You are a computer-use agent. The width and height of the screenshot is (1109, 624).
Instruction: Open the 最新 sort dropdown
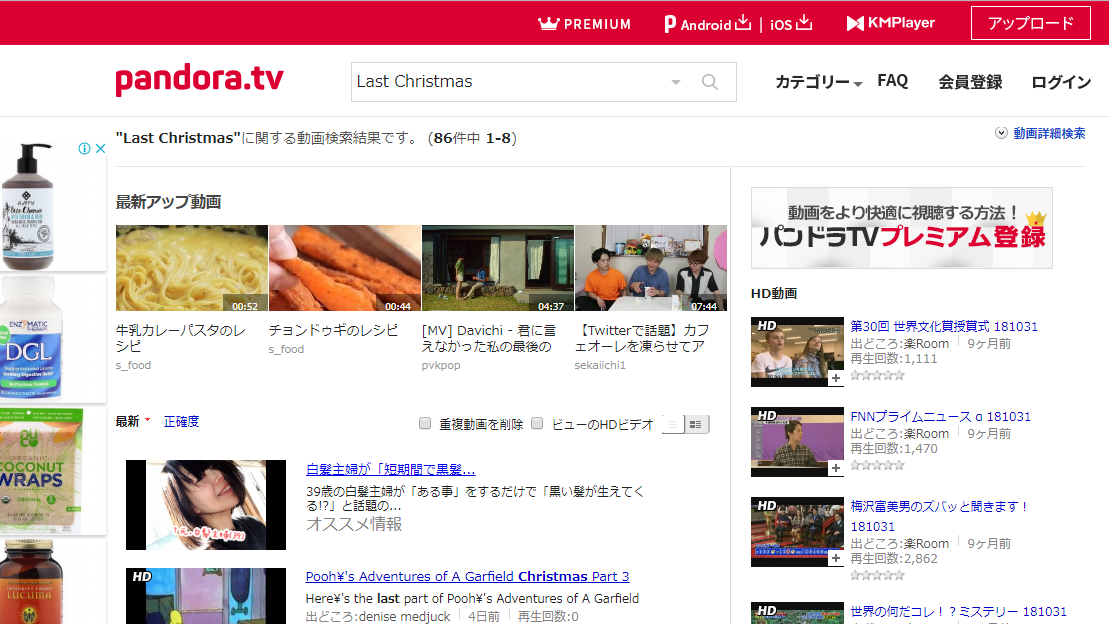133,422
